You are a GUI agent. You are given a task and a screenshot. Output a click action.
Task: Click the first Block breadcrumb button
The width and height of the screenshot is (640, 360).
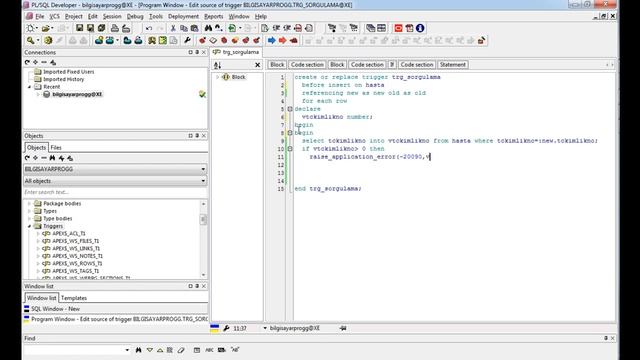coord(277,64)
